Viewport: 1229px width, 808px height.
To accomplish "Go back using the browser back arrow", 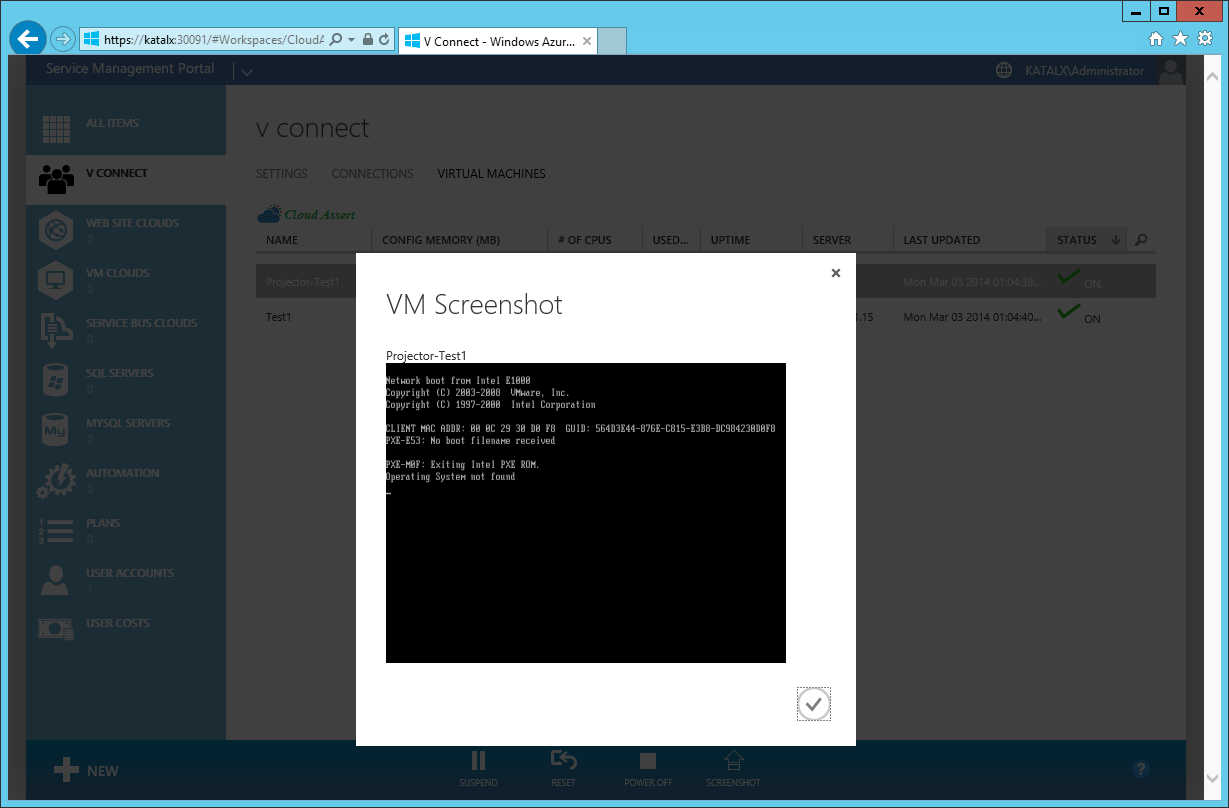I will 28,39.
